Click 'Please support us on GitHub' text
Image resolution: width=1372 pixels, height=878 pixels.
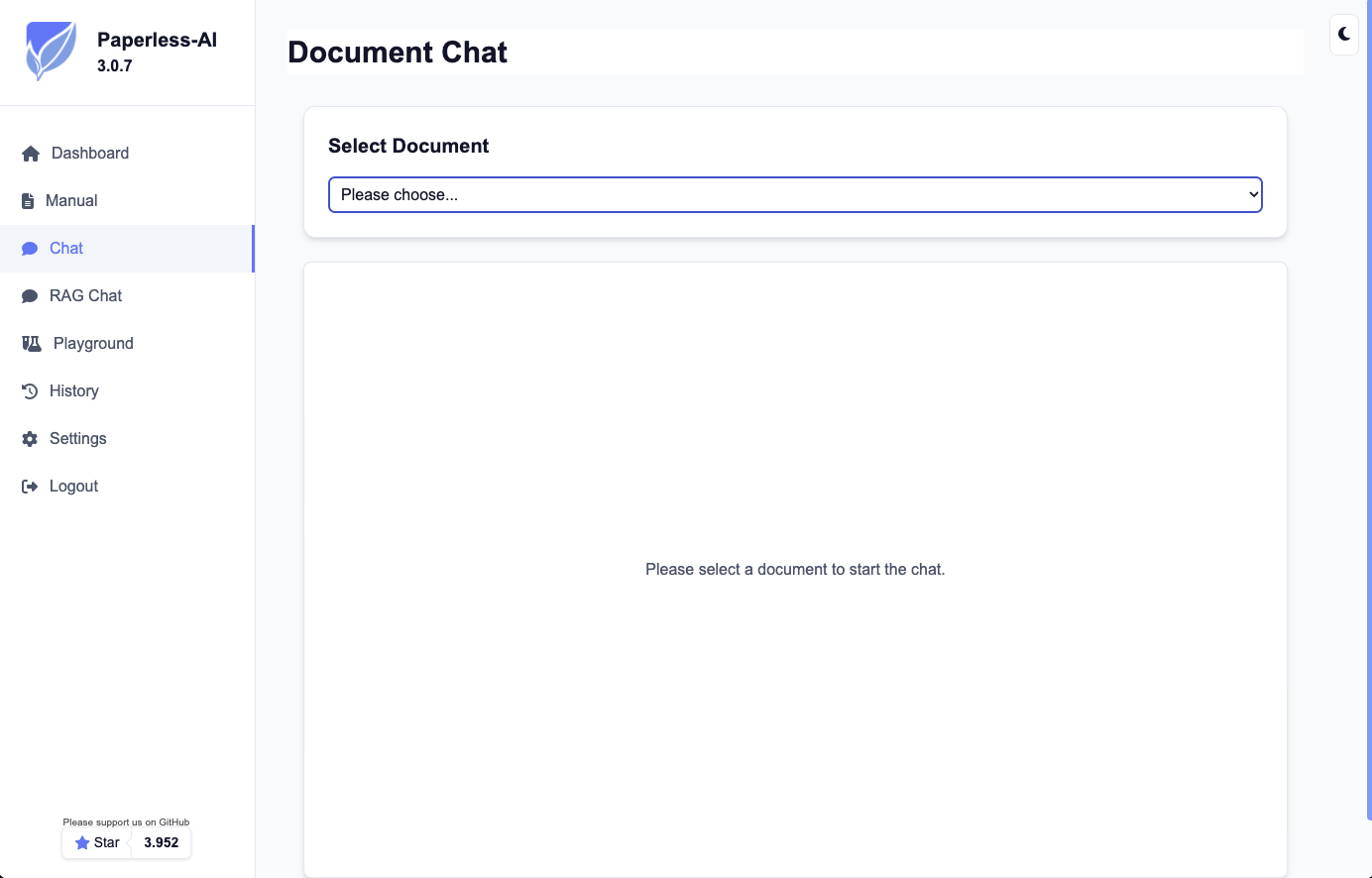(x=126, y=823)
